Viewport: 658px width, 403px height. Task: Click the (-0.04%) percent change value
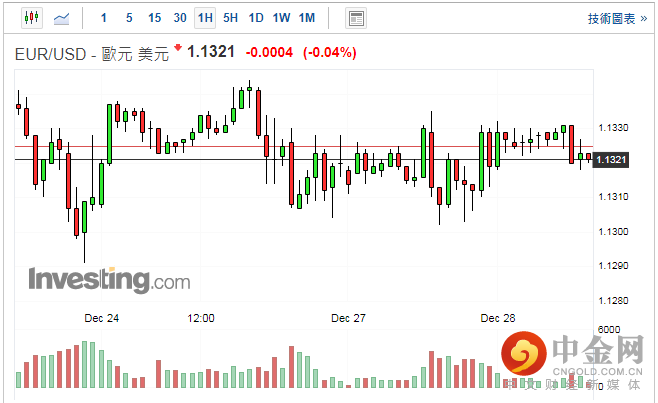coord(330,52)
